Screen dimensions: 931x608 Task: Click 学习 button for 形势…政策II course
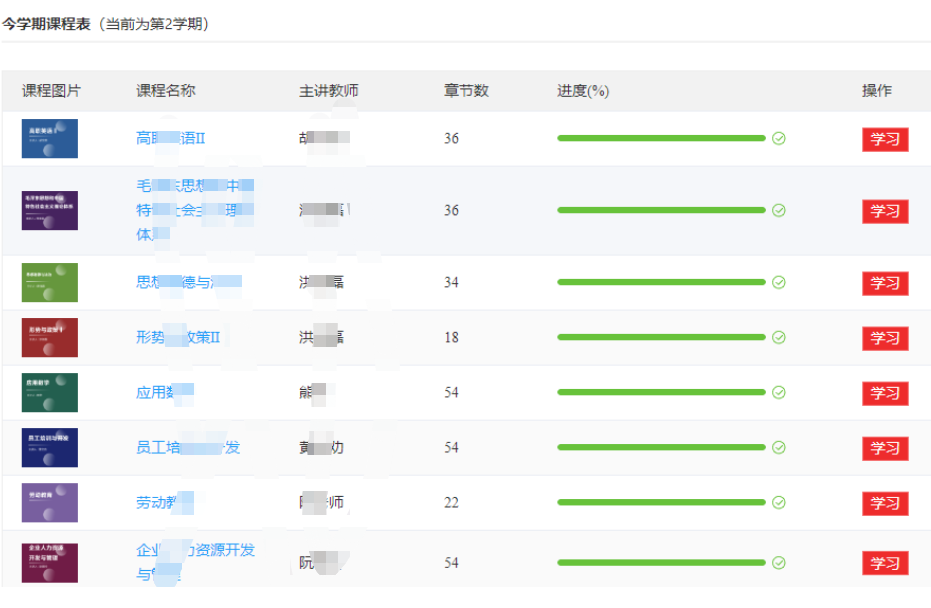[x=885, y=338]
